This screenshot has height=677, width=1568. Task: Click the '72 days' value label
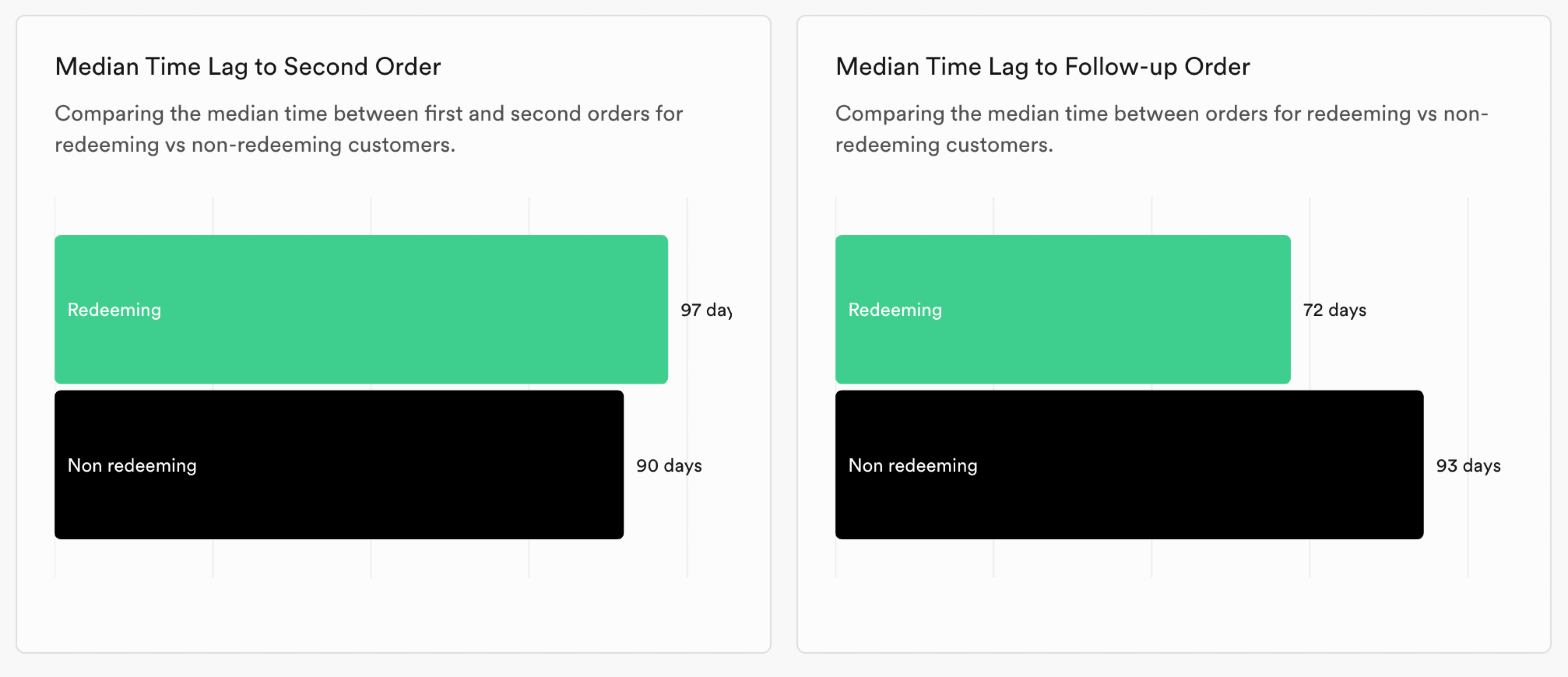pyautogui.click(x=1334, y=310)
